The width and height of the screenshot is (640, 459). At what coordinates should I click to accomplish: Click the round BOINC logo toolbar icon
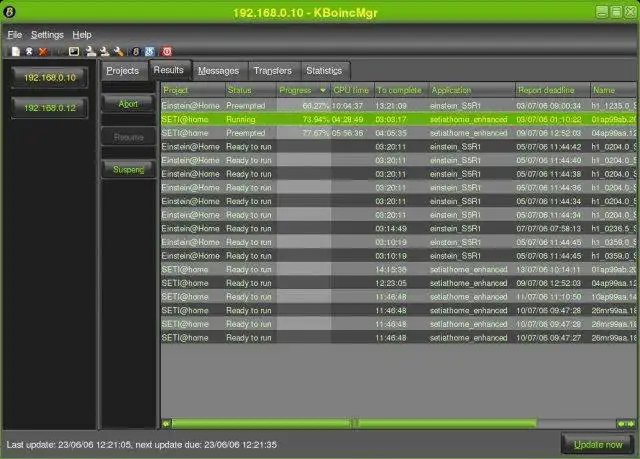point(136,51)
